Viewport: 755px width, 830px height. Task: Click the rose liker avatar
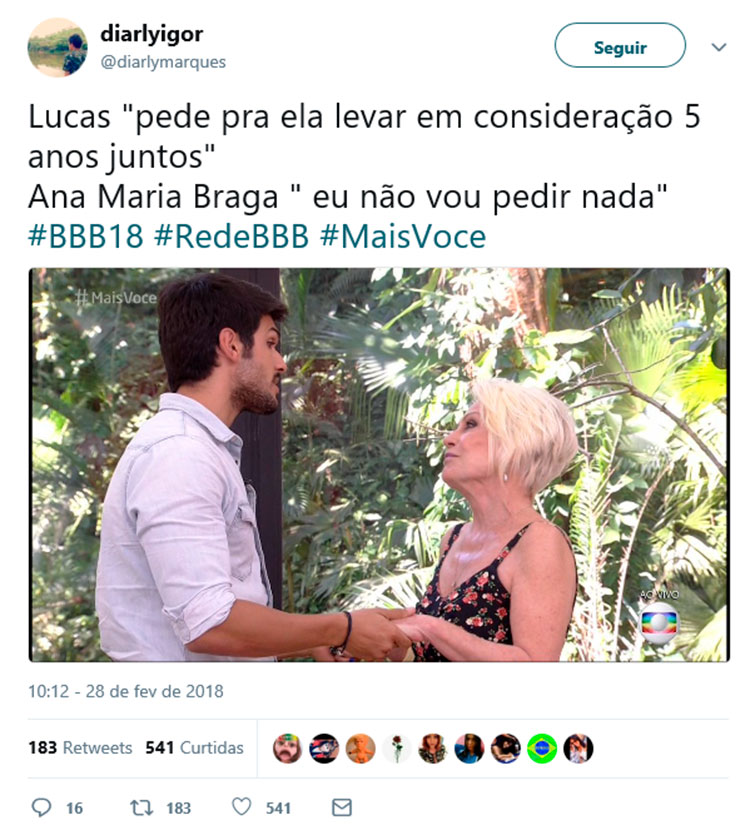point(396,748)
